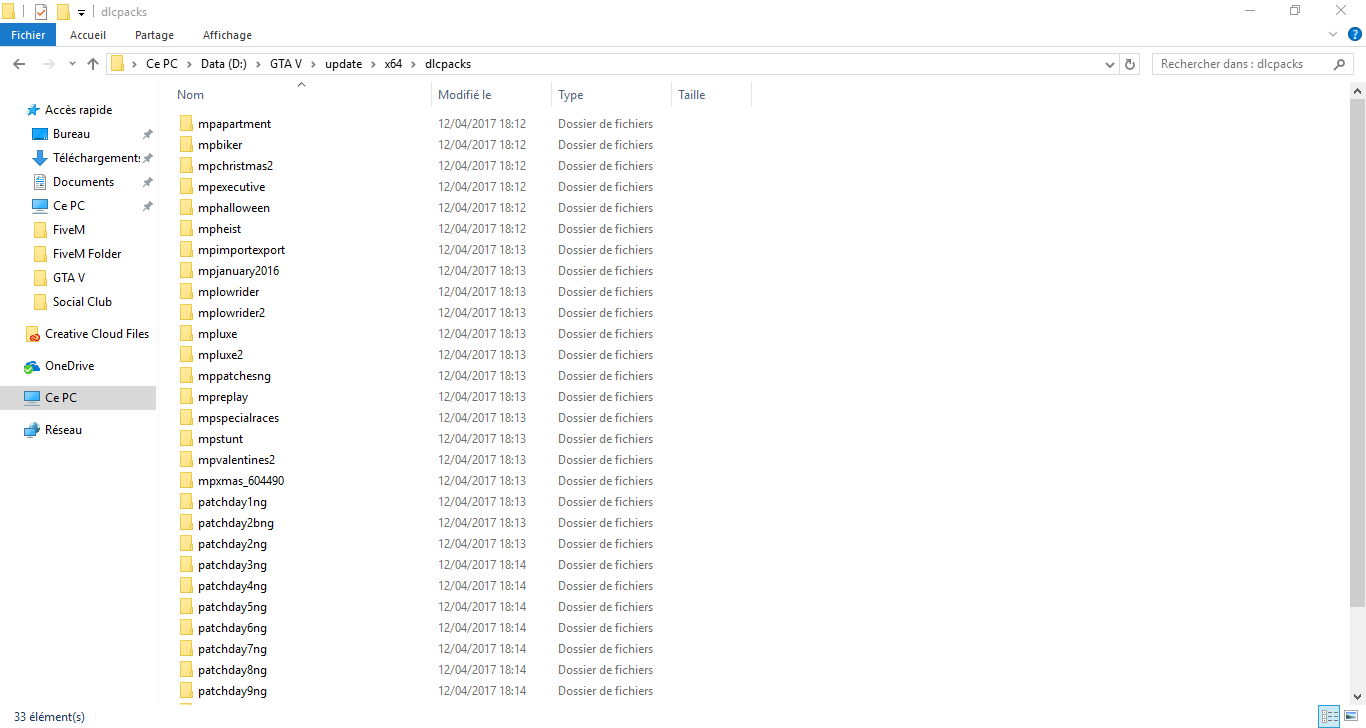Select the mpheist folder icon

(x=186, y=229)
